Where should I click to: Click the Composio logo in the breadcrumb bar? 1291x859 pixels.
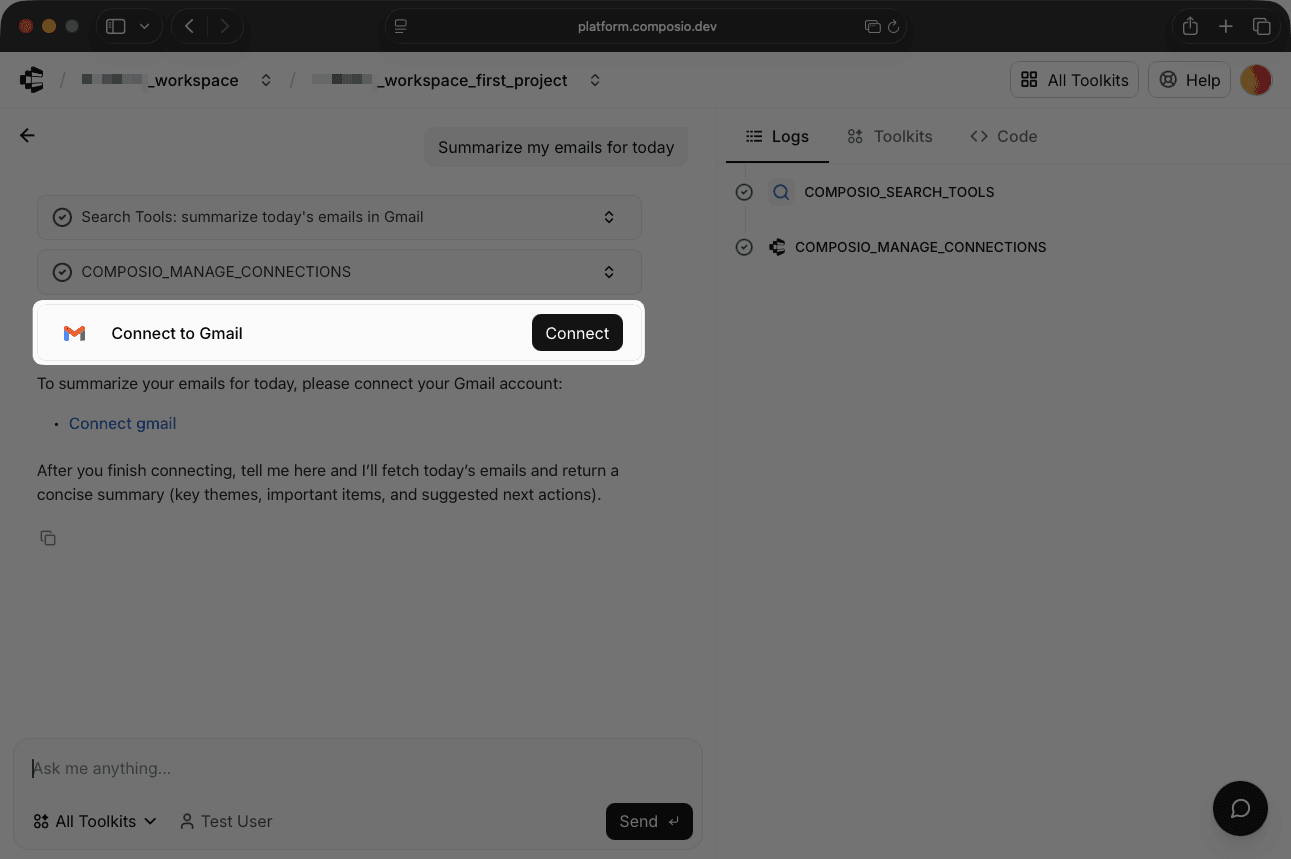click(x=31, y=79)
